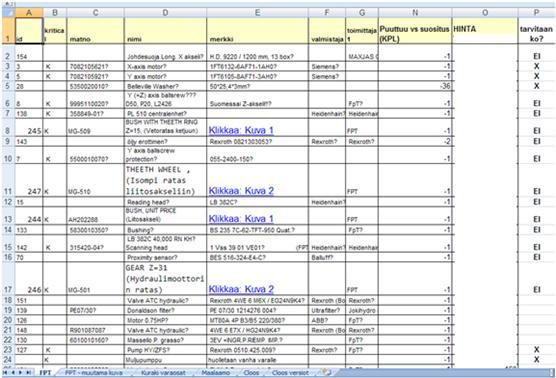Open the Cloos versiot sheet tab

[x=290, y=373]
